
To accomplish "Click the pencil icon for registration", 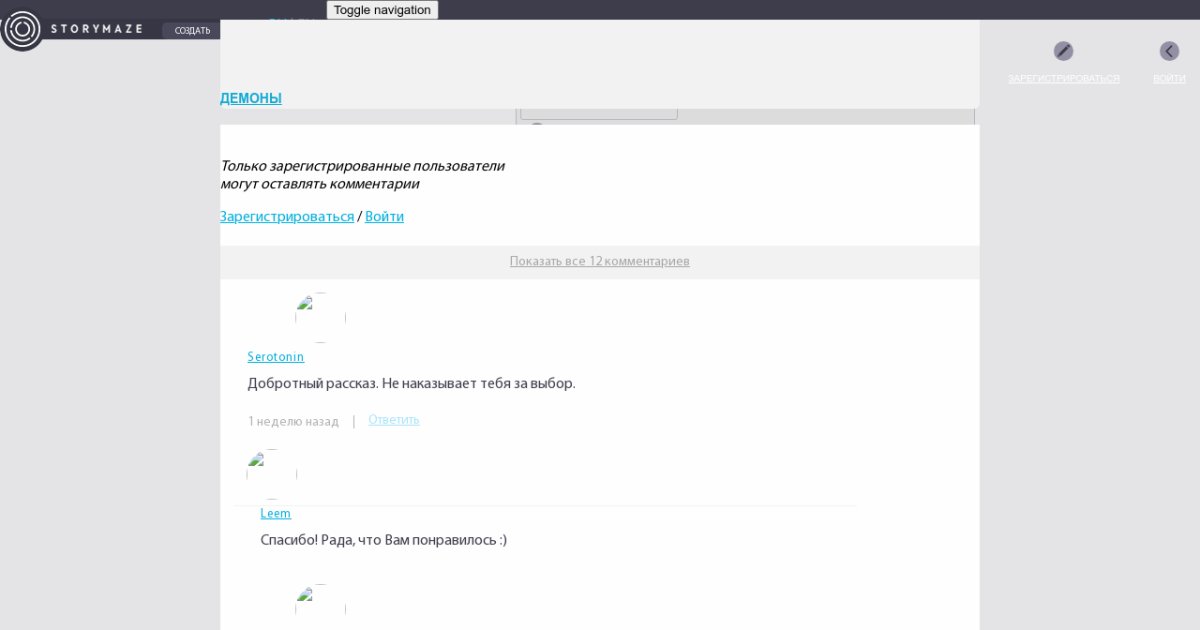I will [1063, 51].
